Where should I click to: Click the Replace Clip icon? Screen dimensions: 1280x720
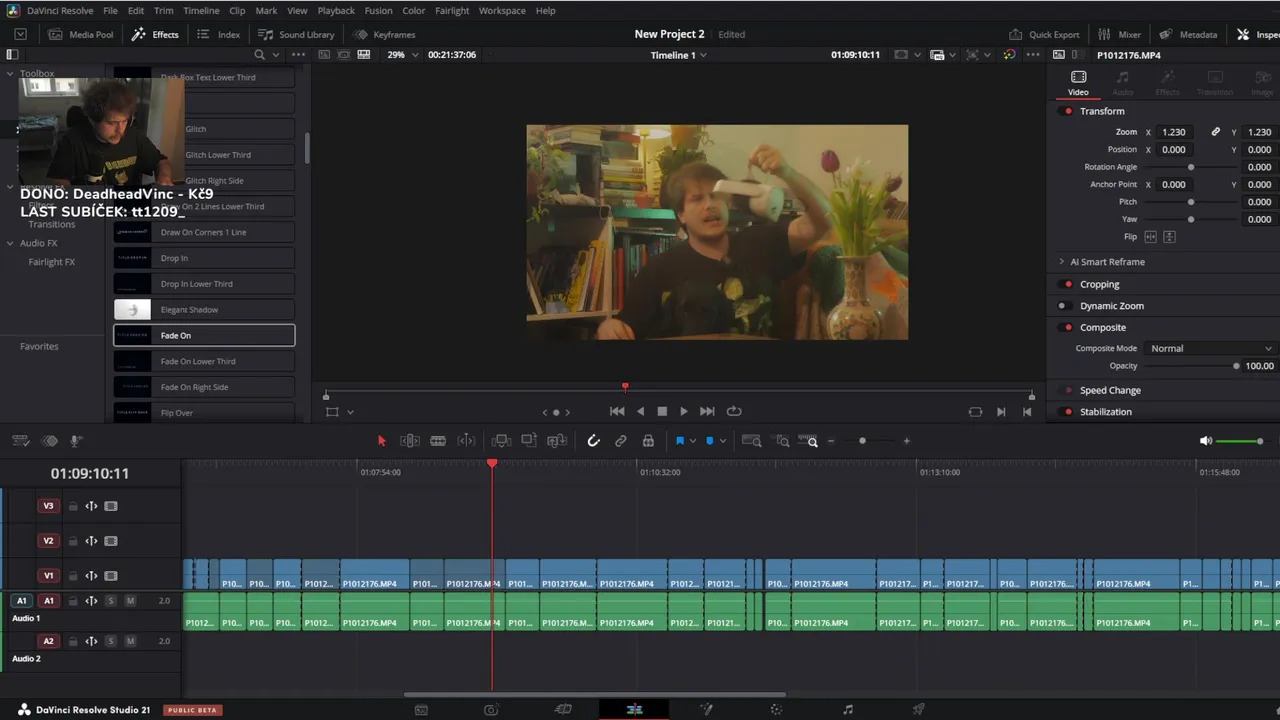click(557, 441)
